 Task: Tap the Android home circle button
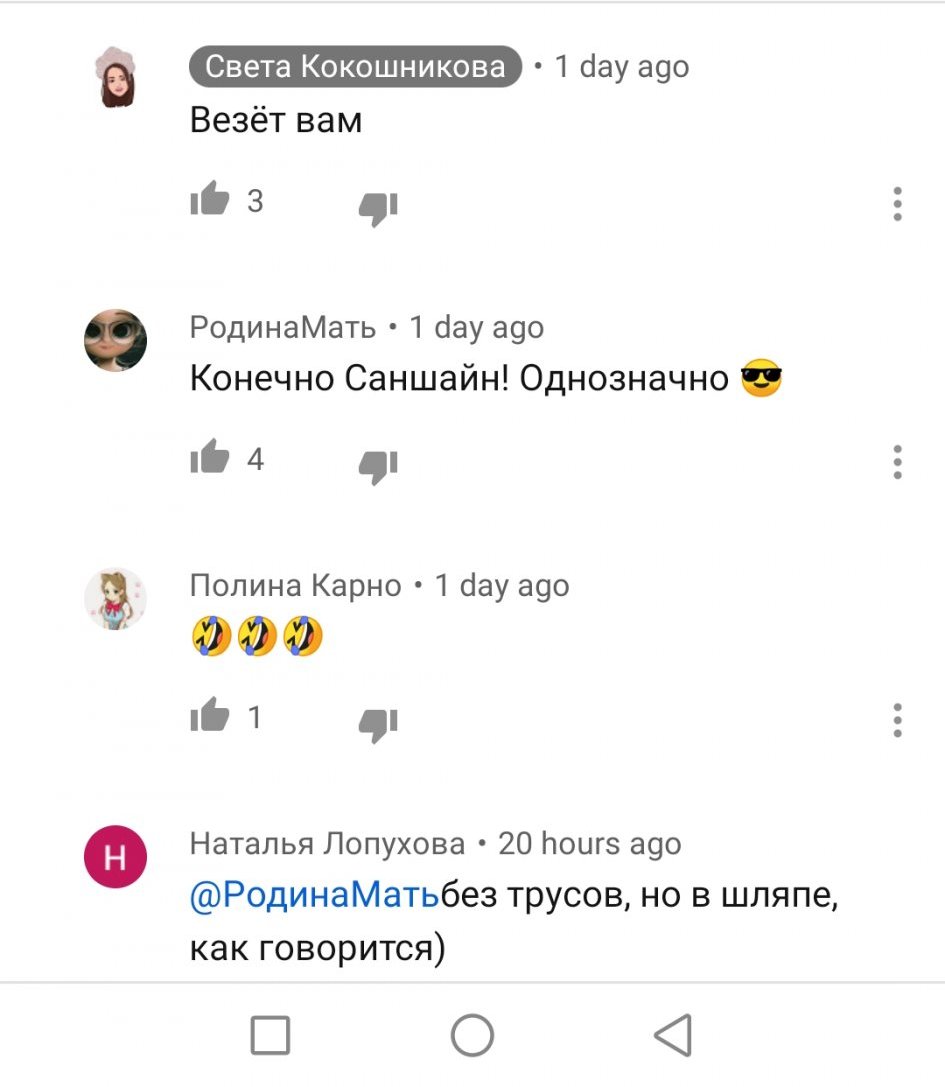(472, 1036)
